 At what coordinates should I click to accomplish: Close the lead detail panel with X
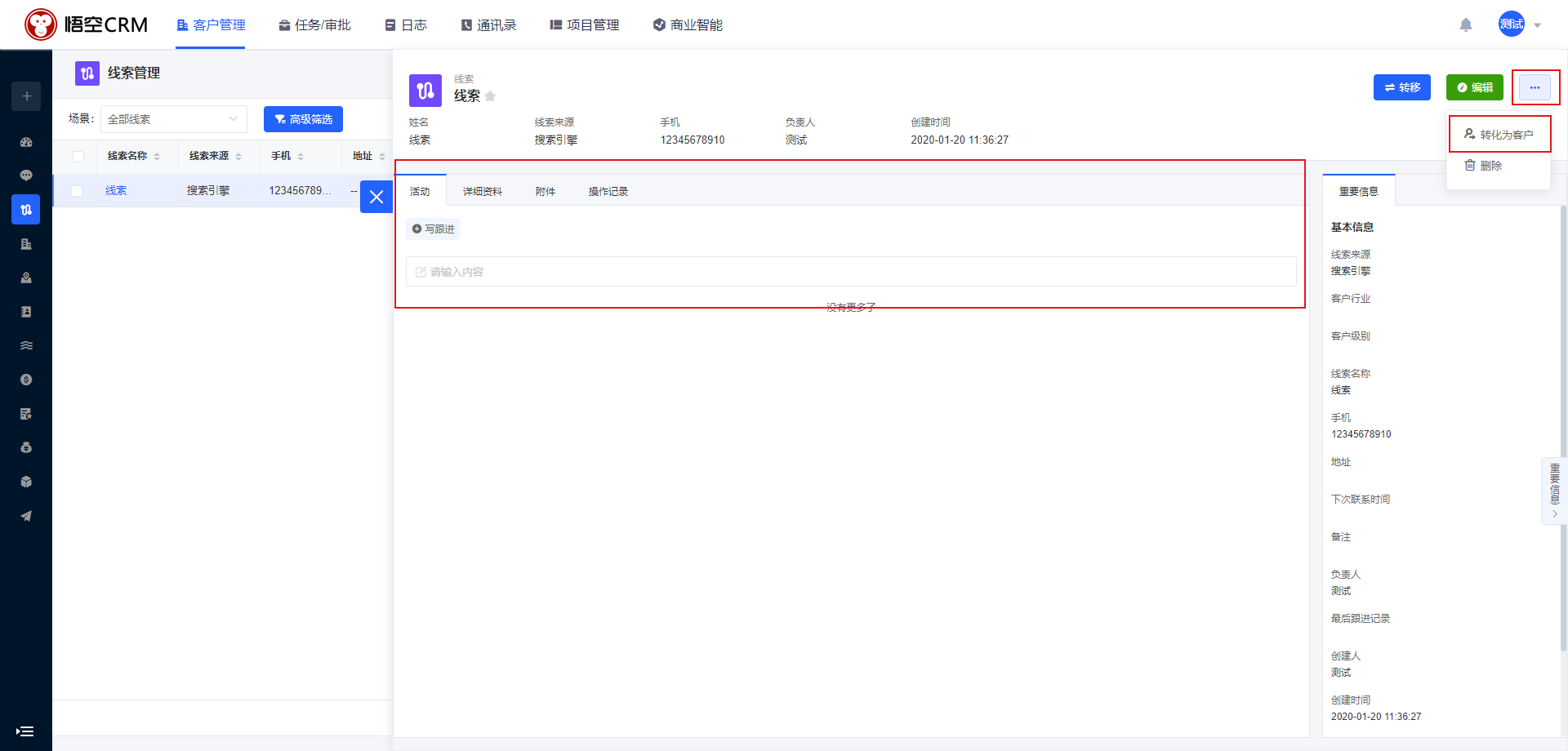(x=376, y=197)
